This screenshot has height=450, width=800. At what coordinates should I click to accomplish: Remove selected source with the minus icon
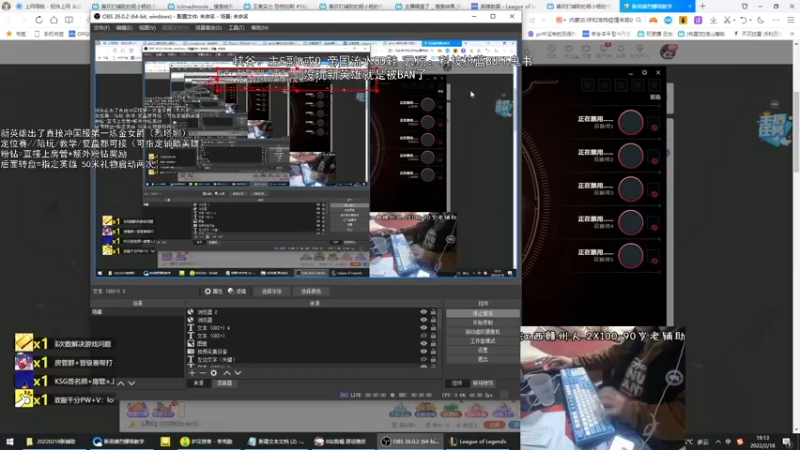coord(203,373)
